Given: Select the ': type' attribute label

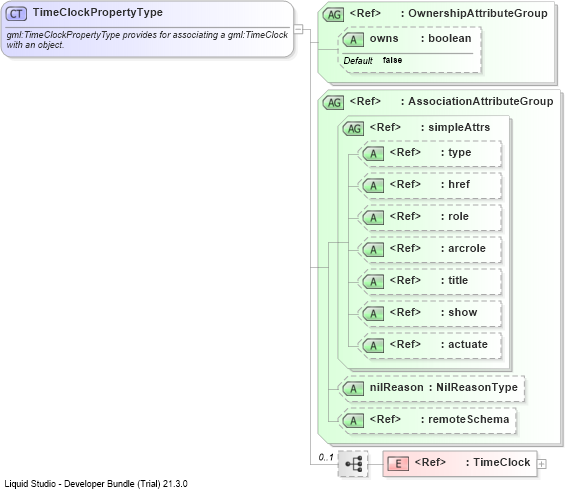Looking at the screenshot, I should click(456, 152).
